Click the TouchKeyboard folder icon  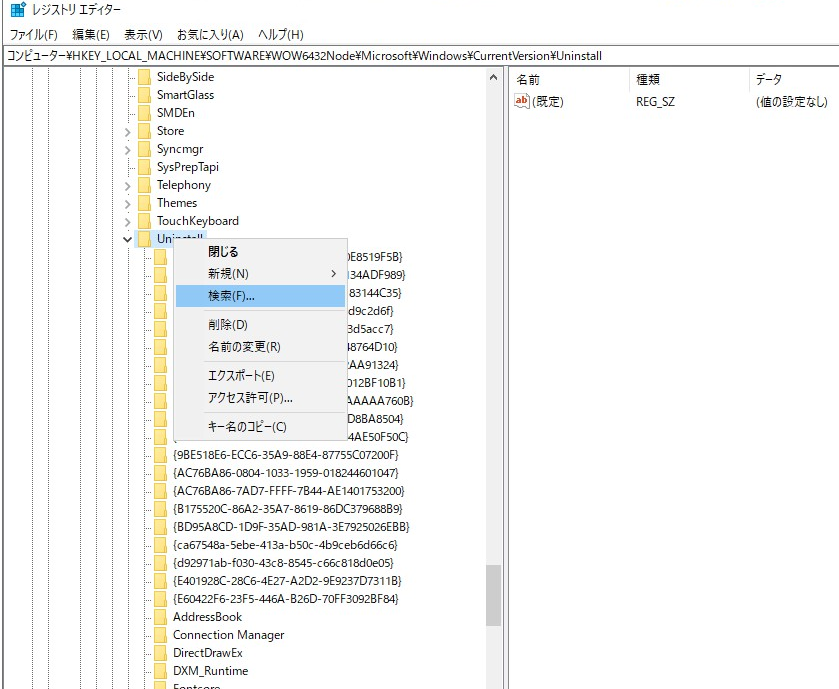[144, 221]
